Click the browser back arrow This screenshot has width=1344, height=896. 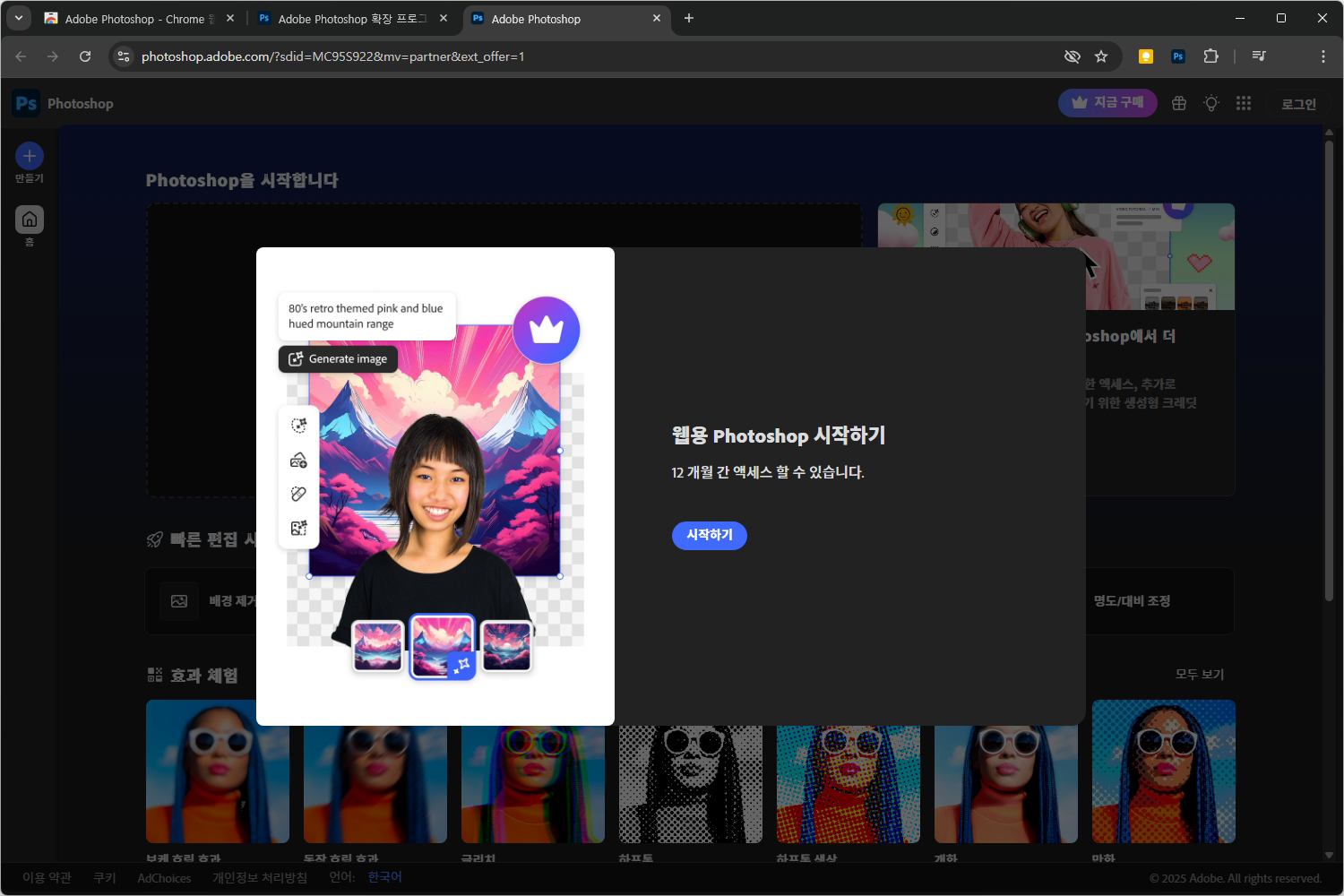pos(21,56)
